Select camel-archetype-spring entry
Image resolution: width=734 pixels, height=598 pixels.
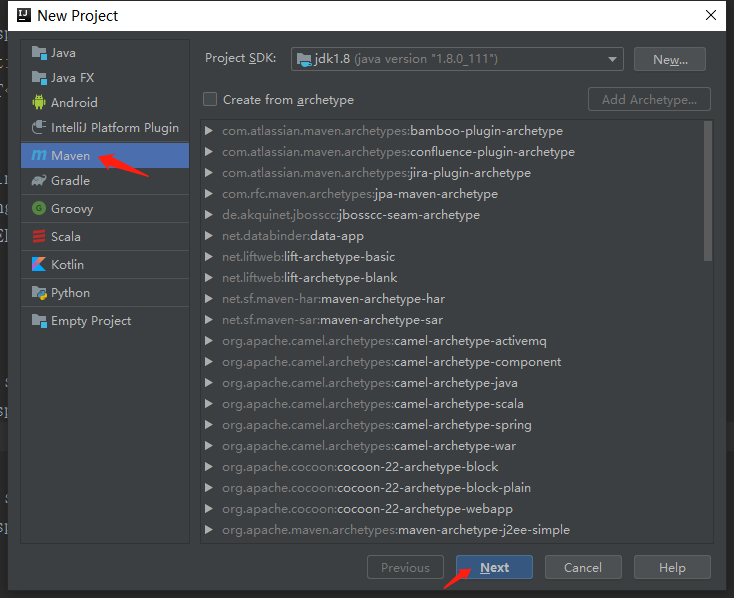click(x=377, y=425)
